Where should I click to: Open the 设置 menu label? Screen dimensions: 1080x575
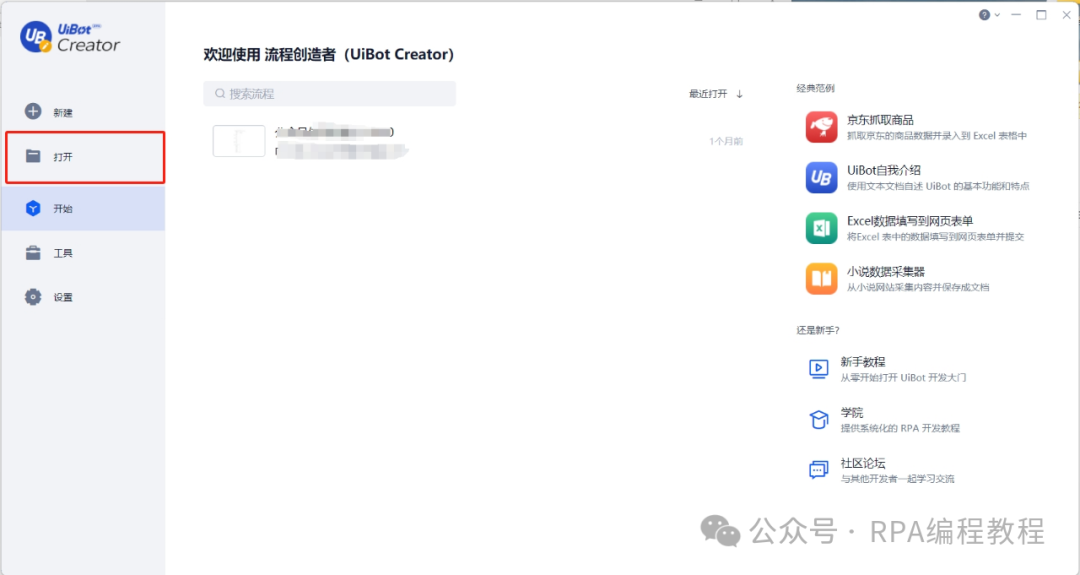[x=63, y=297]
